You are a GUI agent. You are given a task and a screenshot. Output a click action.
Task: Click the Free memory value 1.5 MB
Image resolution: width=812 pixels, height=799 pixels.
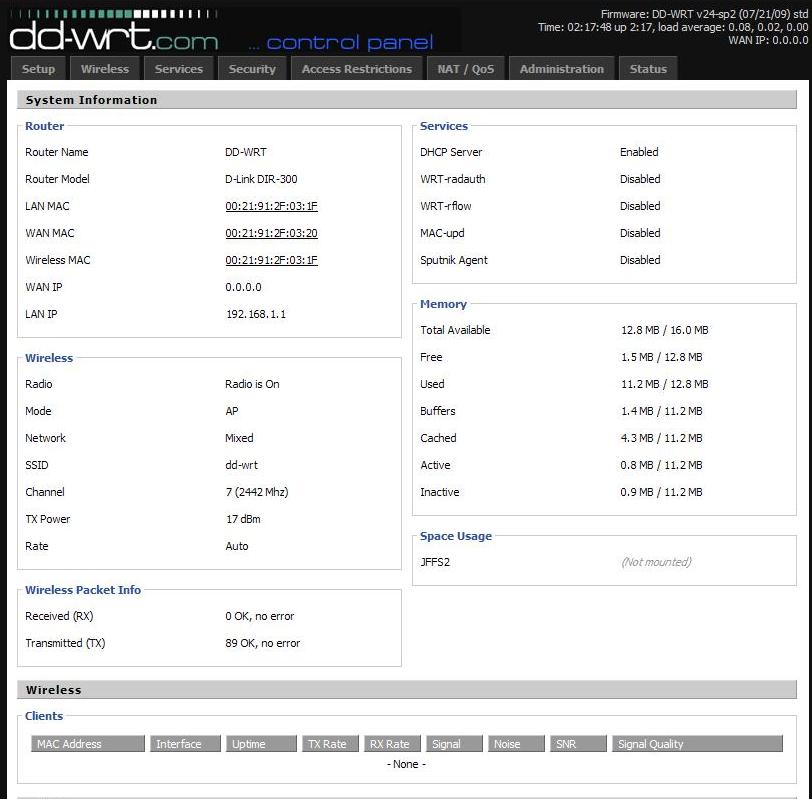coord(661,357)
